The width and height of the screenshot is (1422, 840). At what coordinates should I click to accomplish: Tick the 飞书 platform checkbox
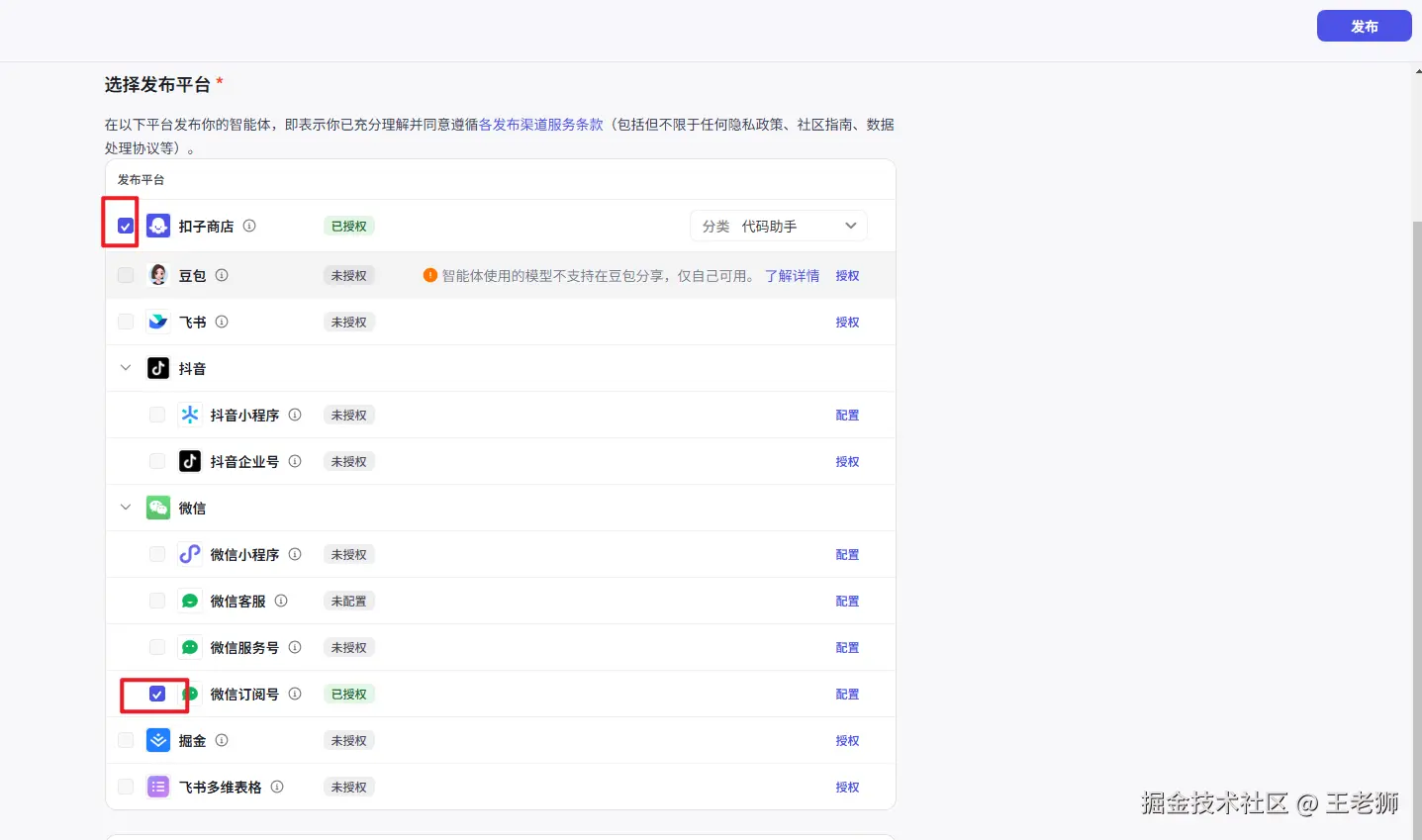pos(126,322)
